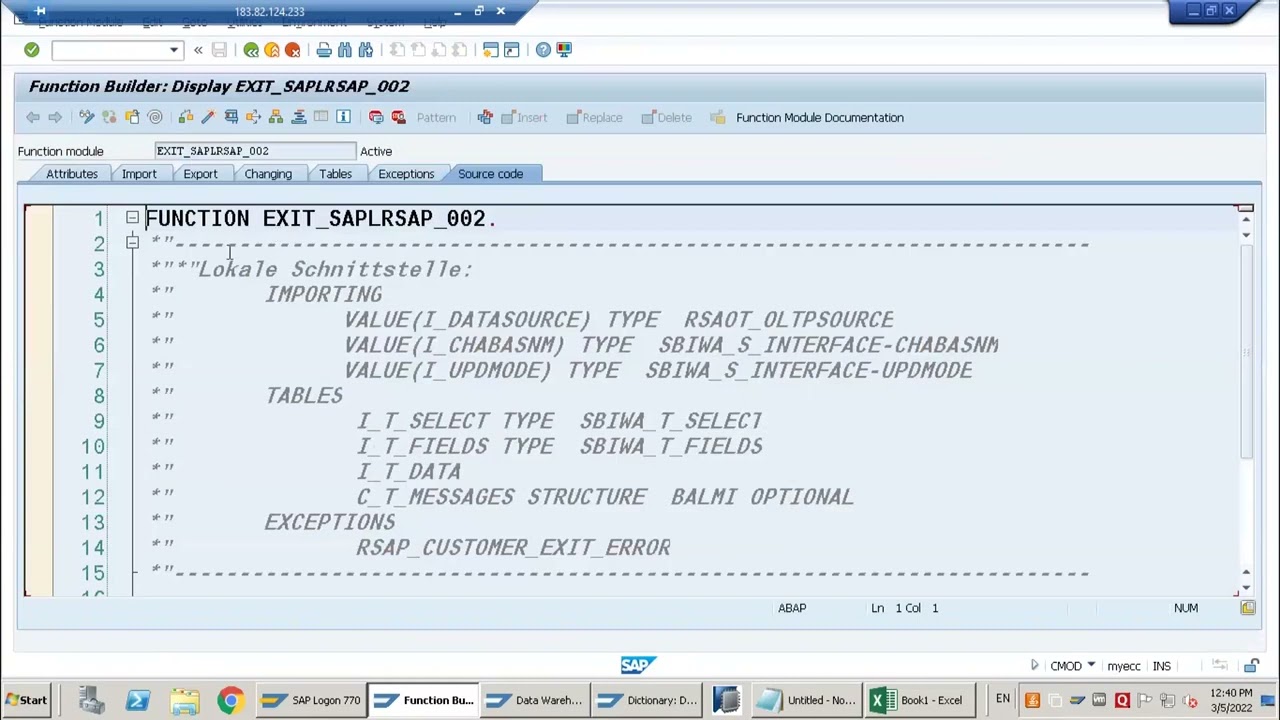Click code line 'FUNCTION EXIT_SAPLRSAP_002.'

321,219
